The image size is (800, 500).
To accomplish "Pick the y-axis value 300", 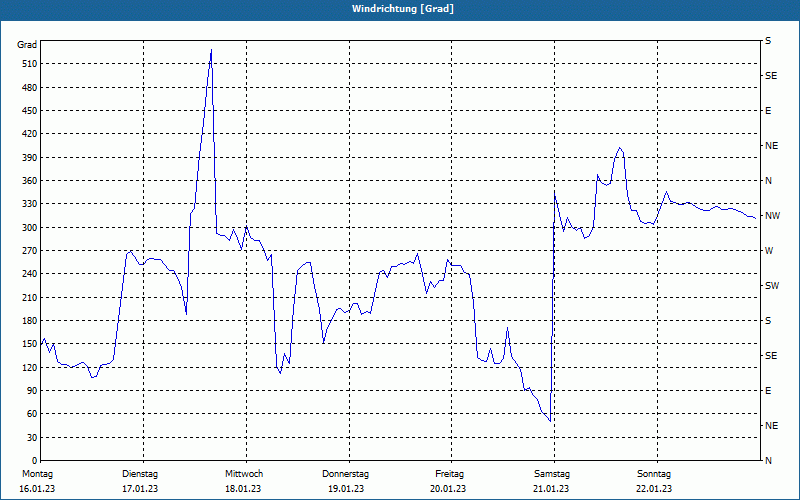I will 30,228.
